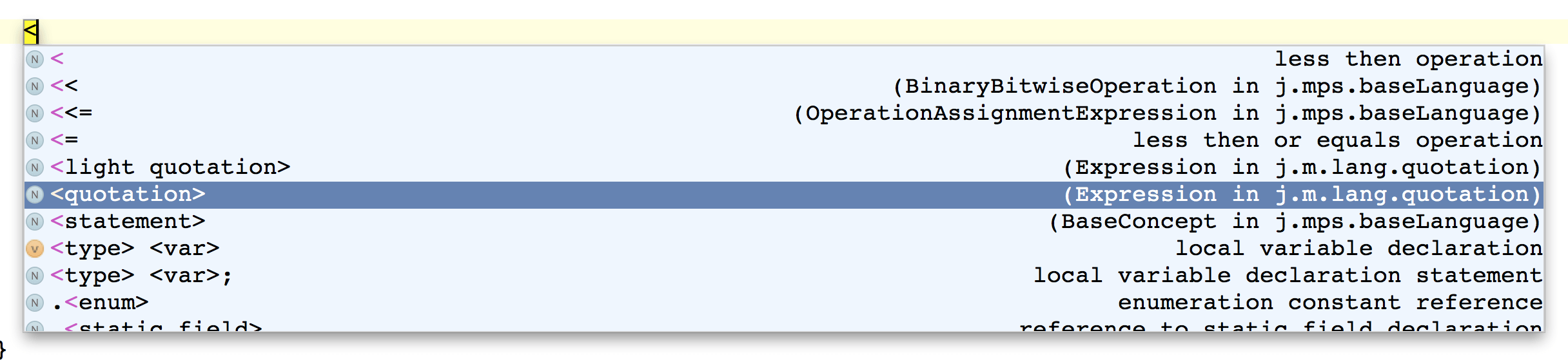1568x362 pixels.
Task: Click the node icon next to "<<"
Action: coord(35,86)
